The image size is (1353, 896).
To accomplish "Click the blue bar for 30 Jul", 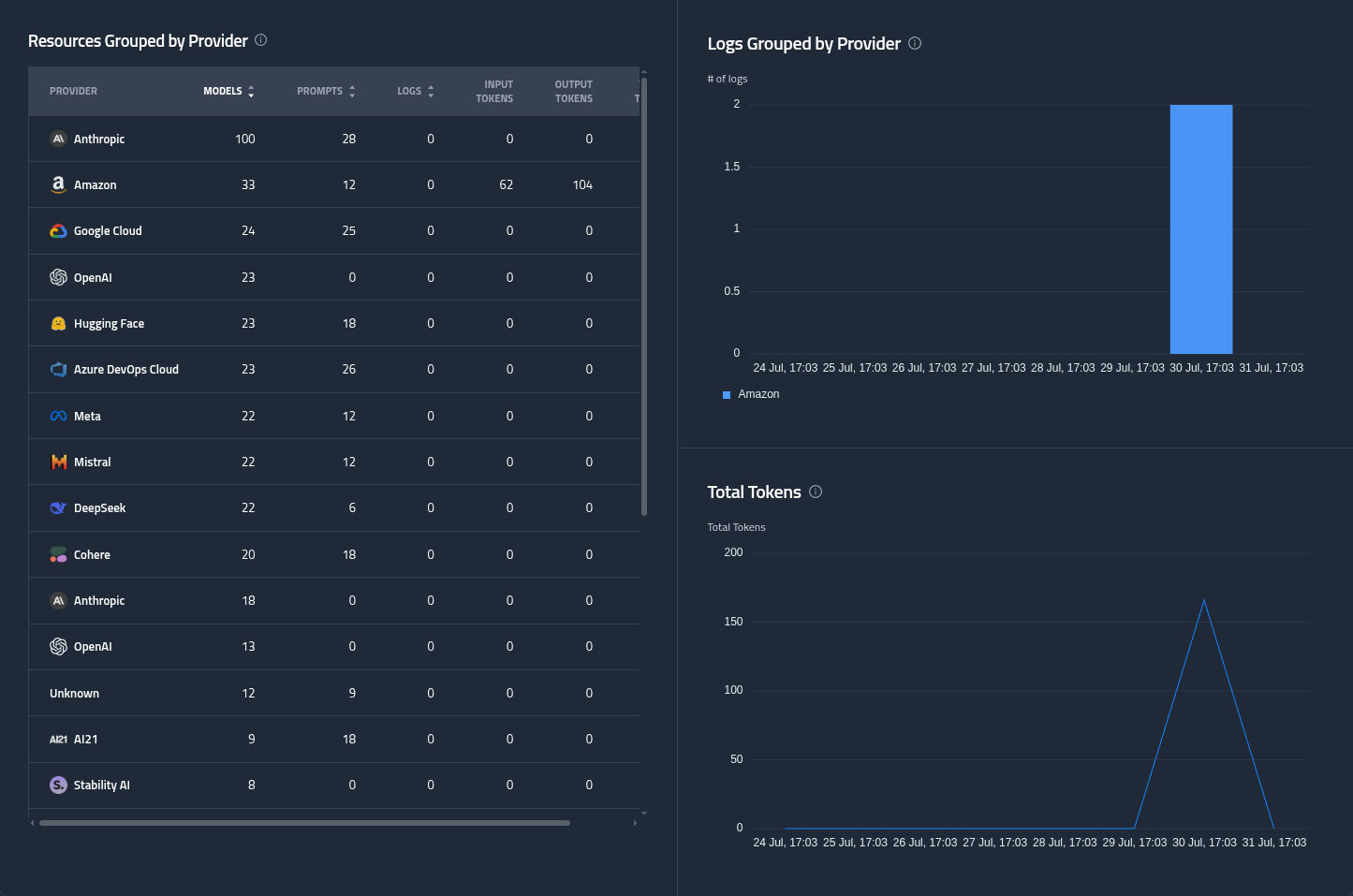I will 1201,228.
